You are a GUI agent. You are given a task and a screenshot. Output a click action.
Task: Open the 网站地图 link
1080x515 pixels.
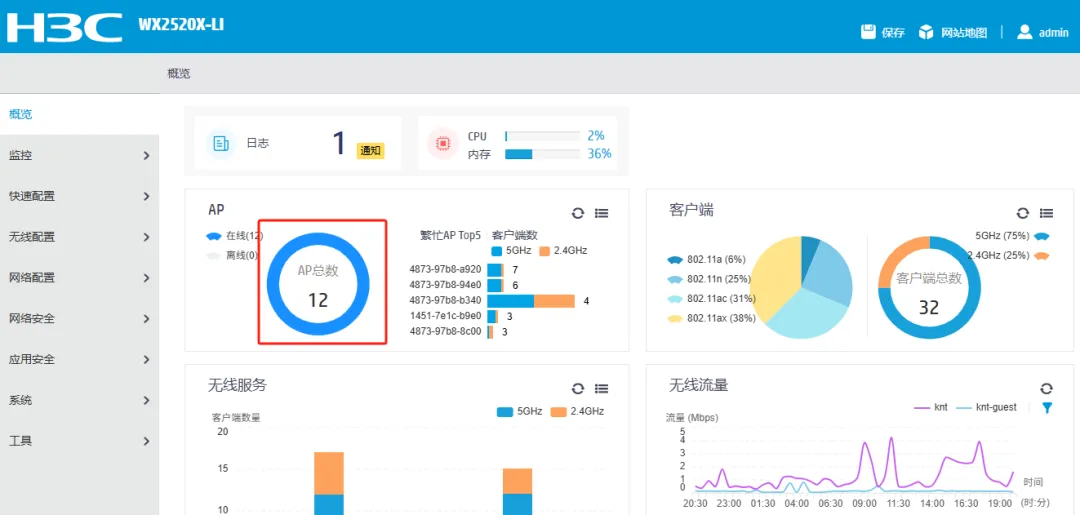pyautogui.click(x=964, y=32)
